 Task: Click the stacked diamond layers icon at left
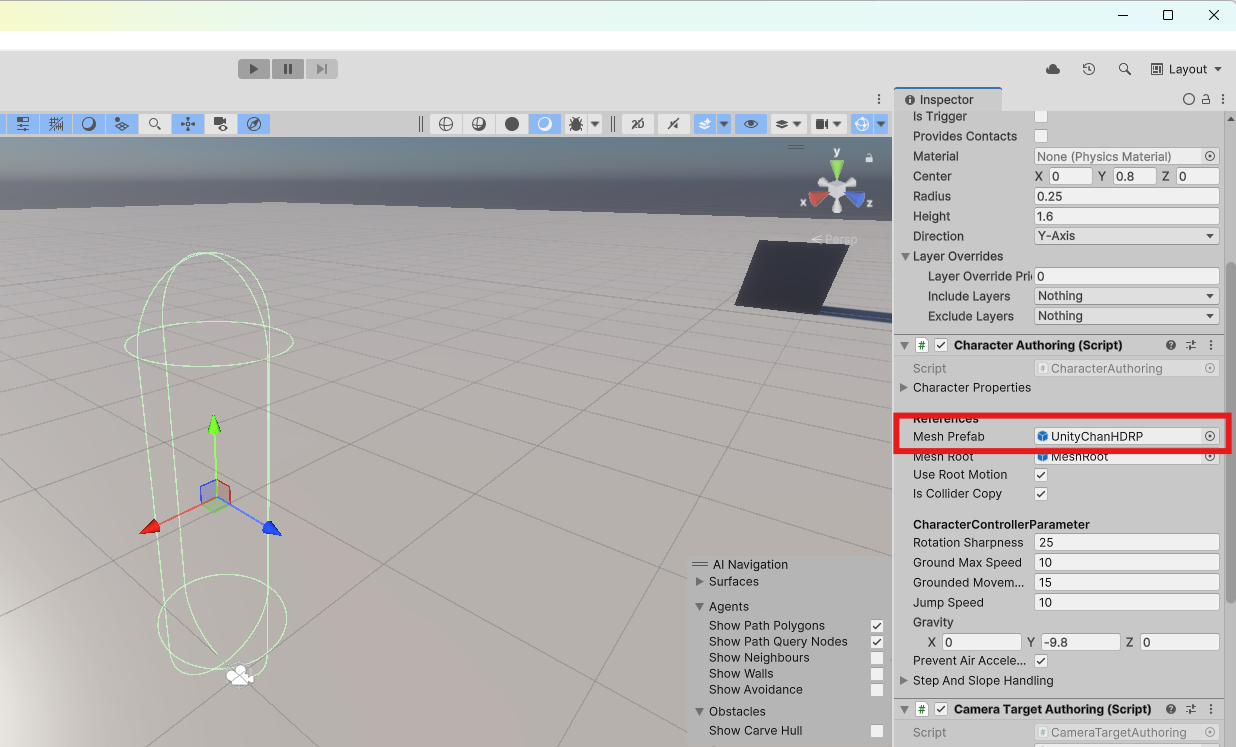[x=121, y=124]
